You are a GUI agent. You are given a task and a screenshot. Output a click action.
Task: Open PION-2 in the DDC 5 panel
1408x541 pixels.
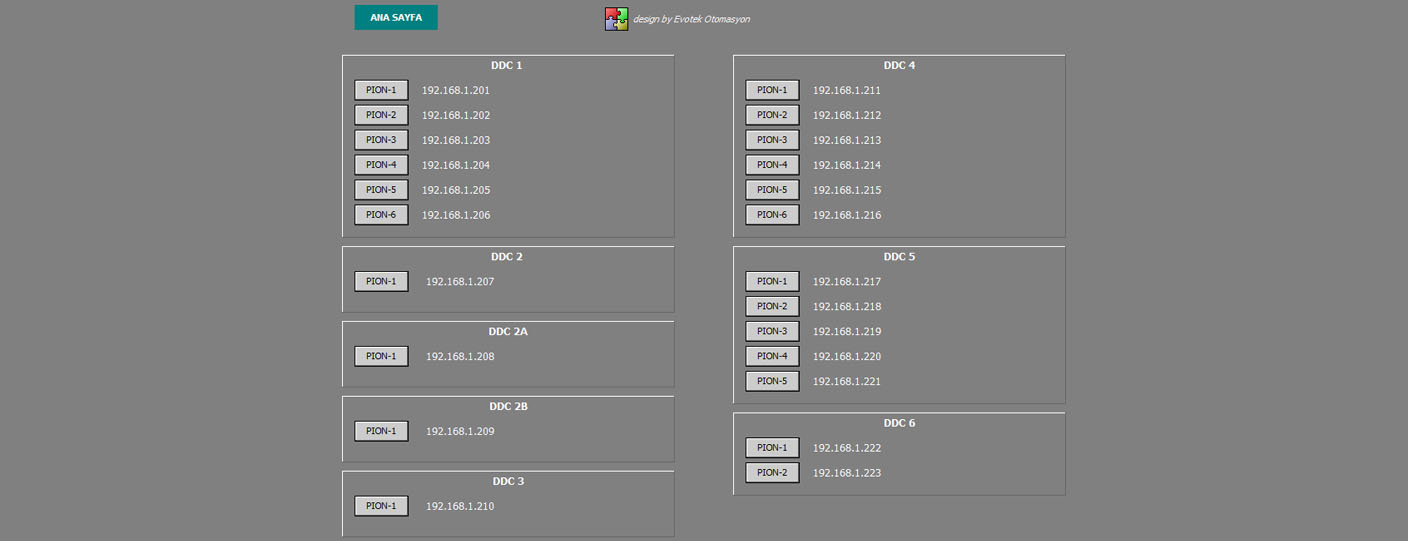(772, 306)
